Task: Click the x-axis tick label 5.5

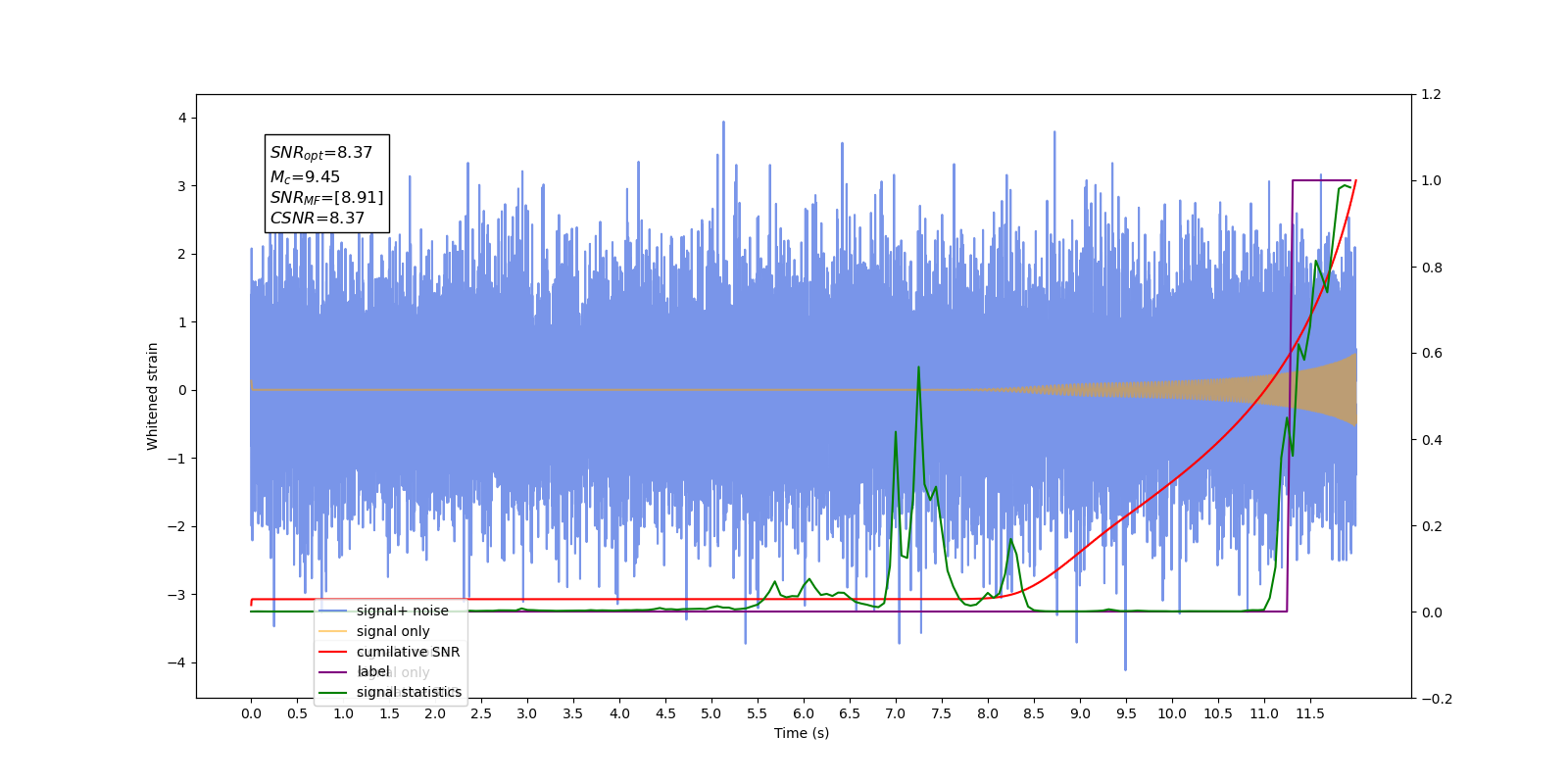Action: (758, 713)
